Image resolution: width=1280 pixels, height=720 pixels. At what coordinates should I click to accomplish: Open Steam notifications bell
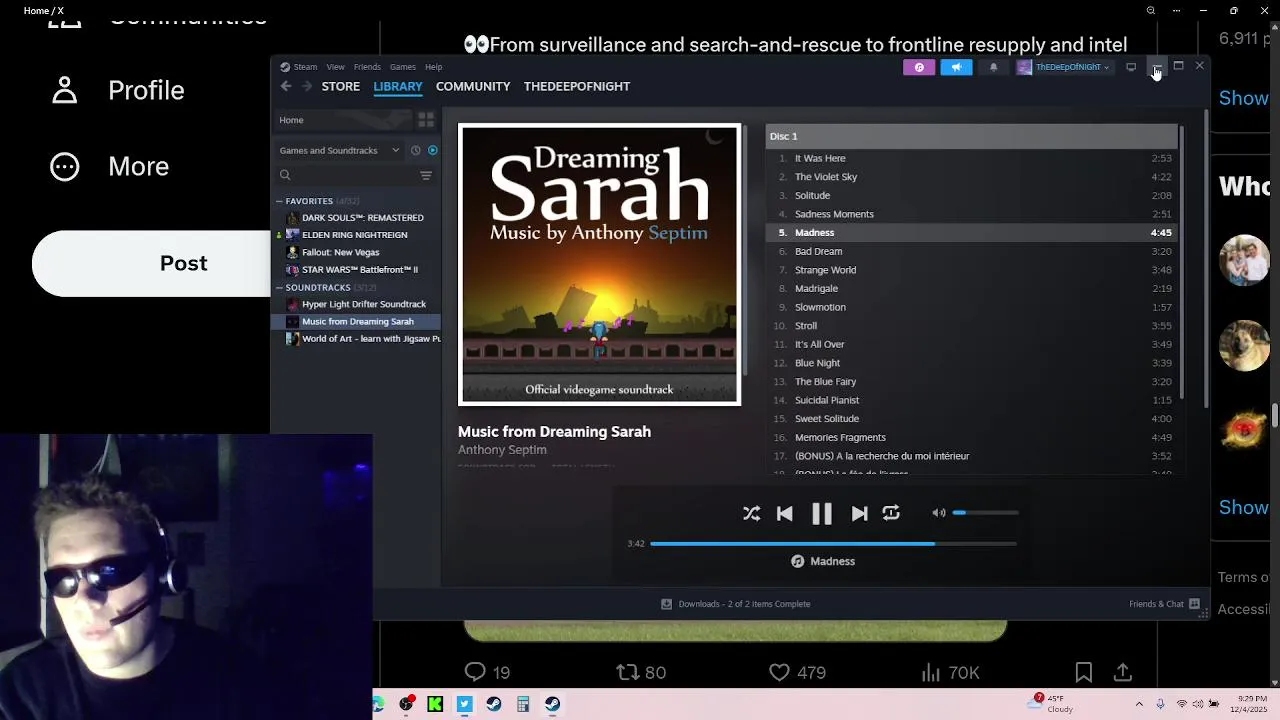point(993,67)
